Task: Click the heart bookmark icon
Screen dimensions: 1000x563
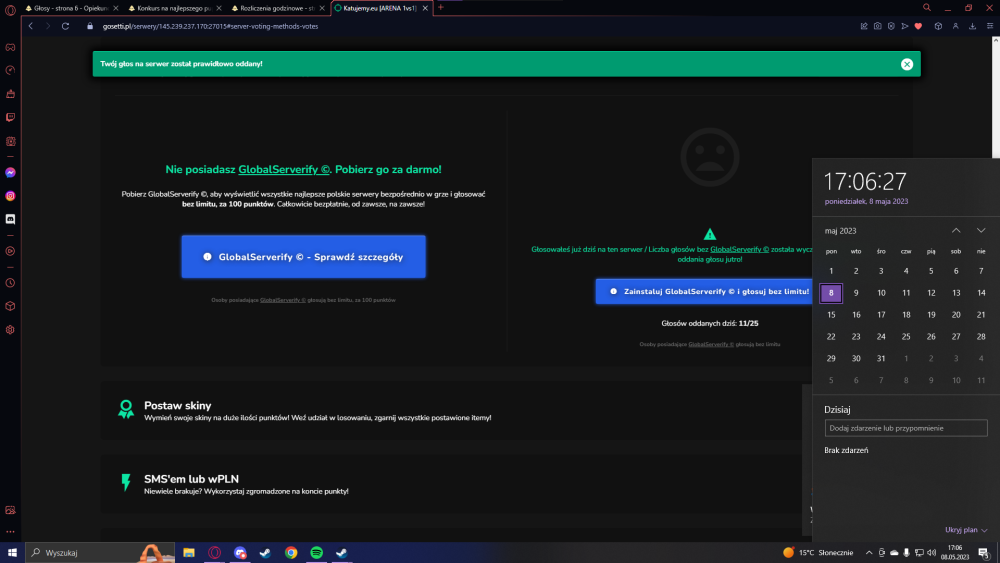Action: [x=918, y=26]
